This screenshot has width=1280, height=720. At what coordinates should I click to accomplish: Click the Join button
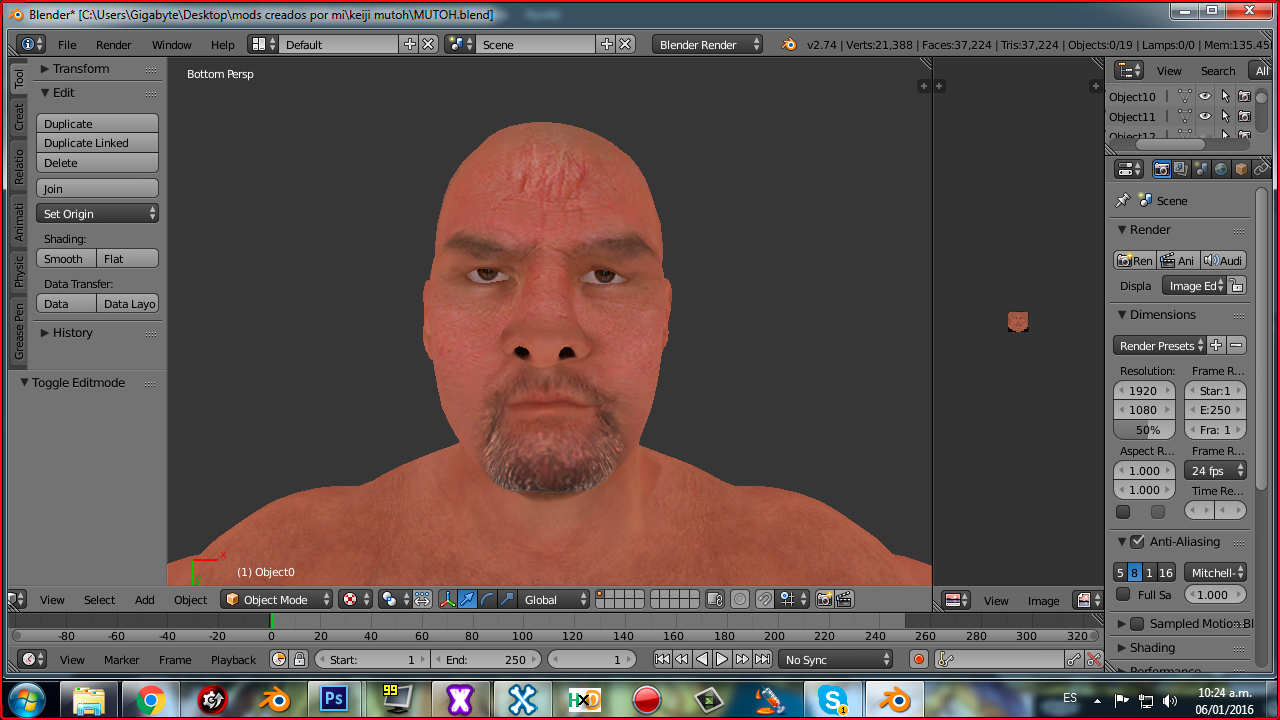(98, 188)
